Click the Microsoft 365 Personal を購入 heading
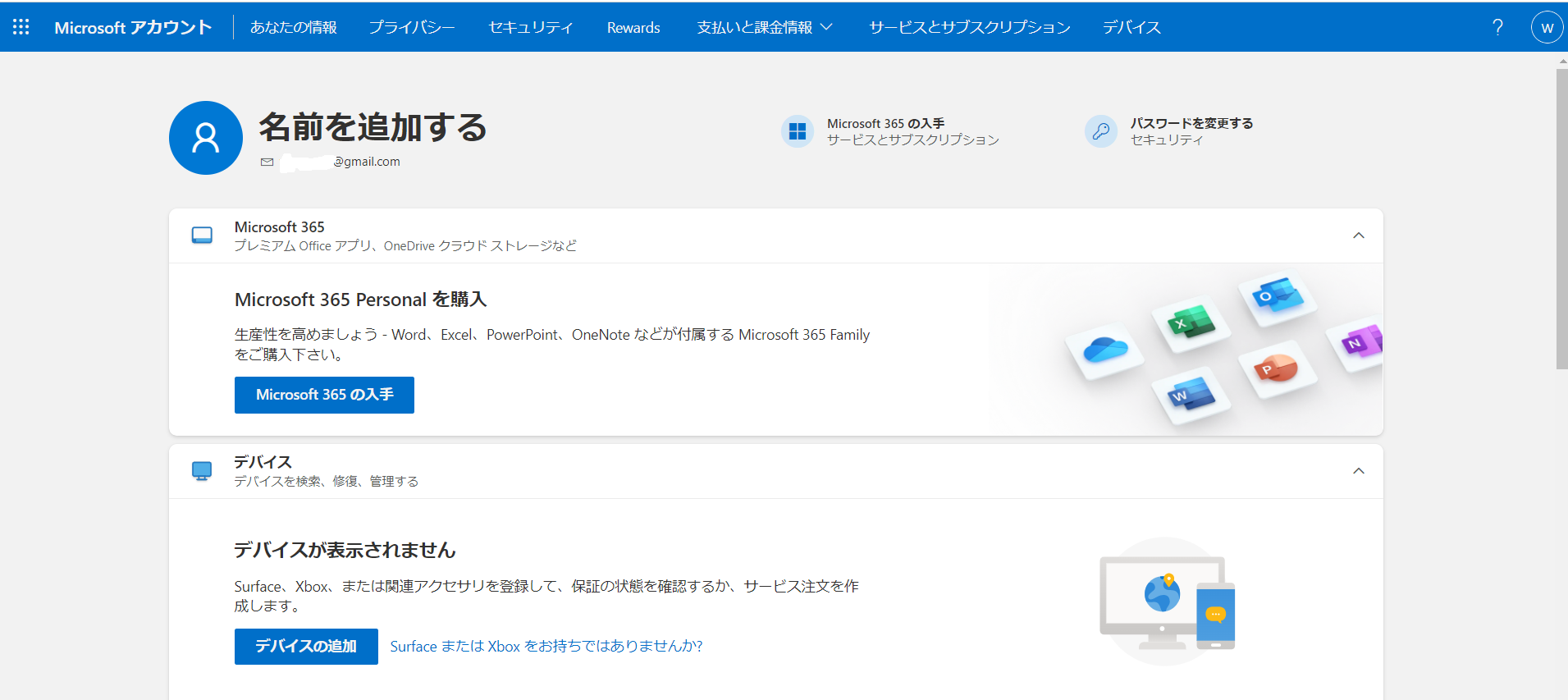1568x700 pixels. (x=361, y=300)
